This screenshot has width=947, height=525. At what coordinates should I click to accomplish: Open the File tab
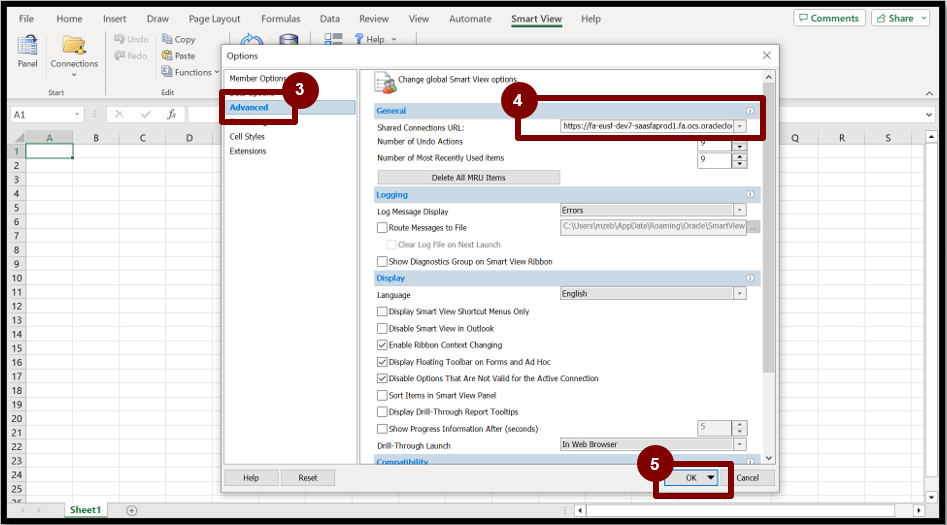click(x=26, y=19)
